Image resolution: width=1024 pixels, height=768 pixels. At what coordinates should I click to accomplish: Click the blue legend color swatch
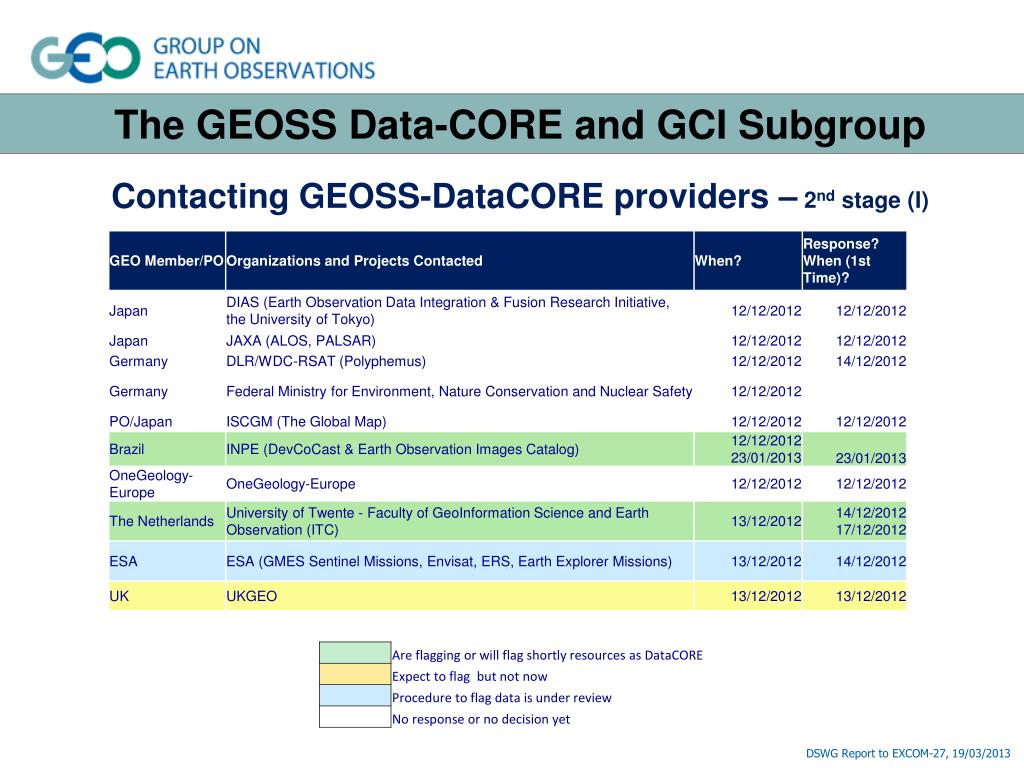click(355, 696)
